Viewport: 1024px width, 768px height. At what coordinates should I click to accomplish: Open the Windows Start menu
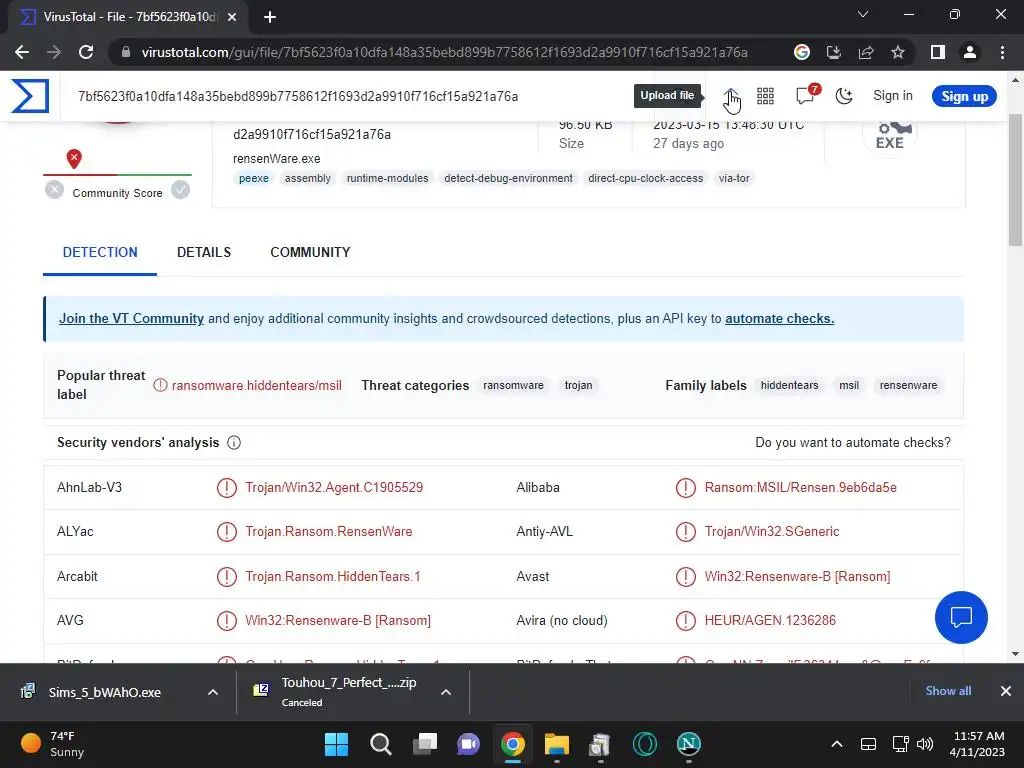point(337,744)
